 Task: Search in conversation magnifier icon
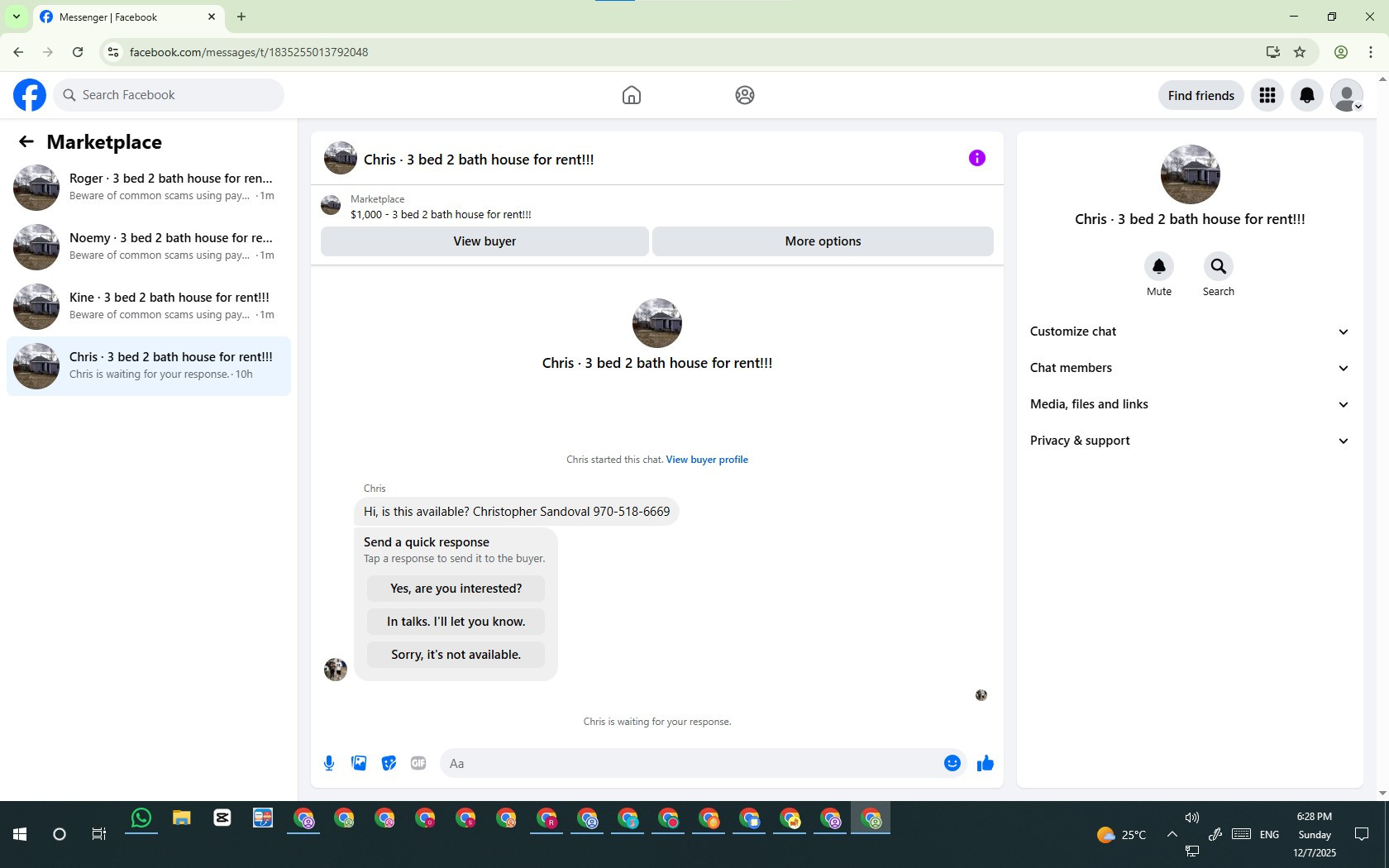(1219, 266)
